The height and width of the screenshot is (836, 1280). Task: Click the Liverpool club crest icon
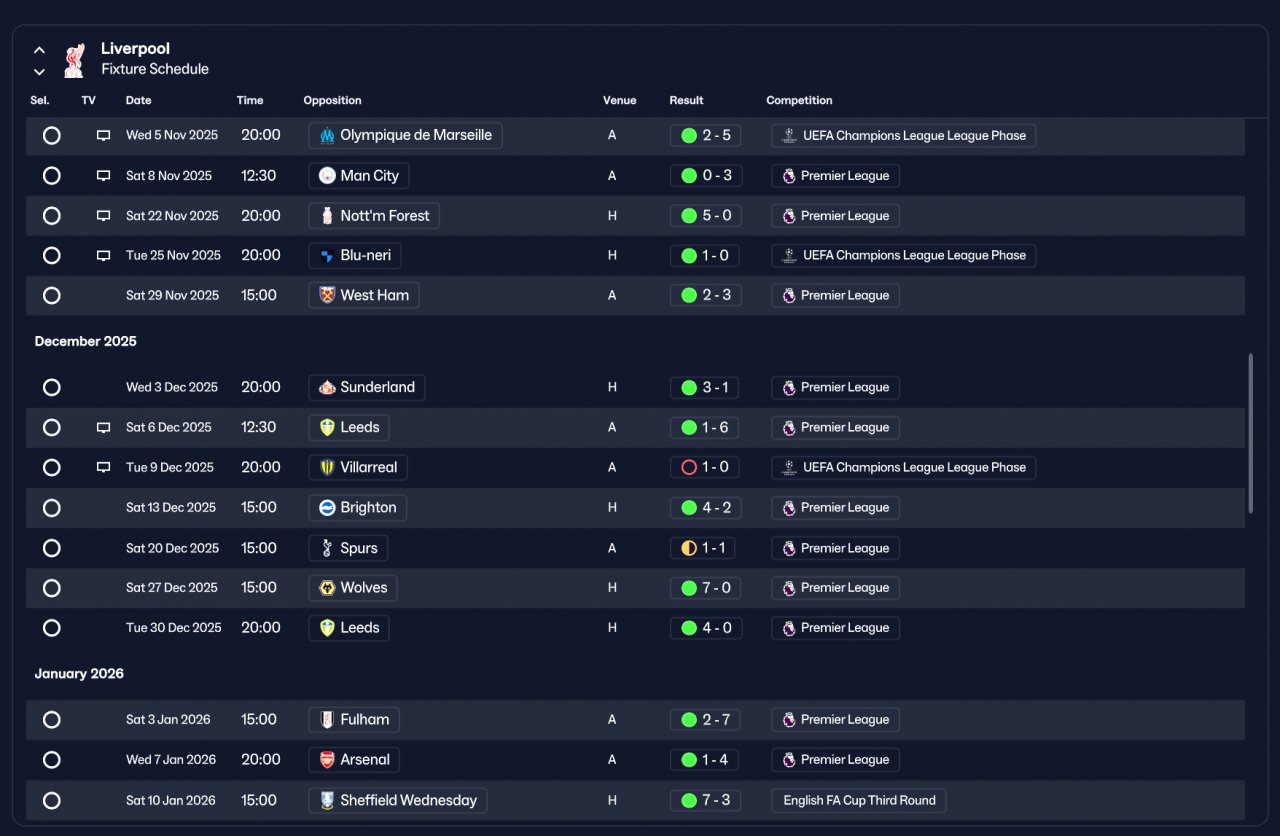(74, 59)
